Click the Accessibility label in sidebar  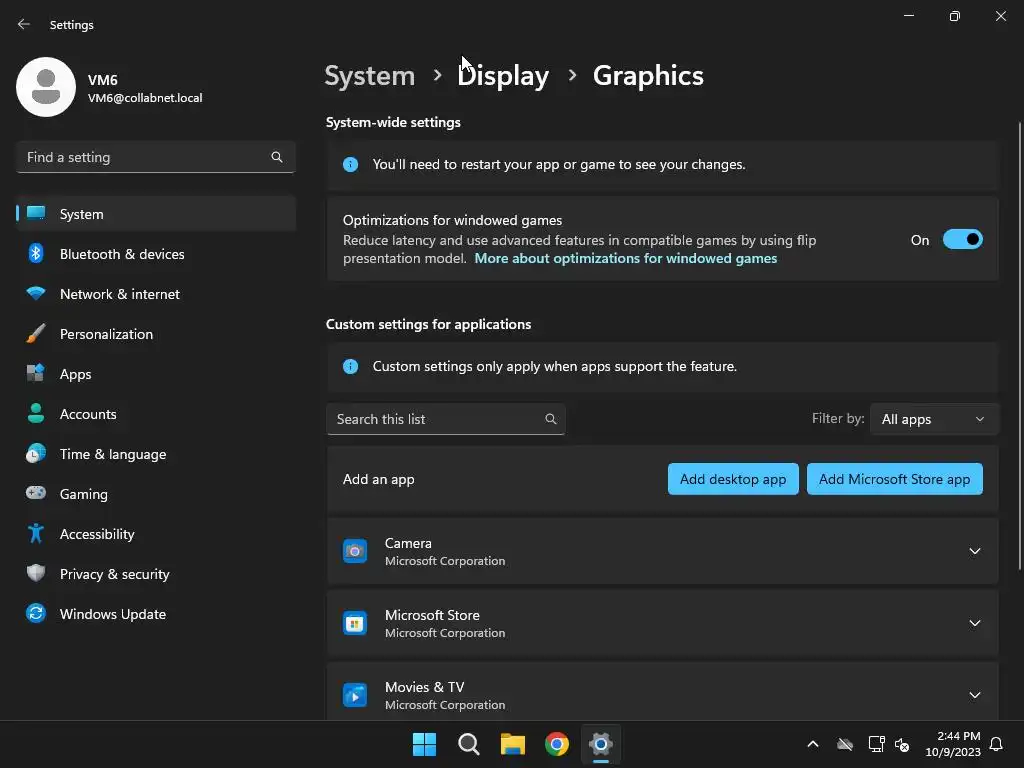[97, 534]
